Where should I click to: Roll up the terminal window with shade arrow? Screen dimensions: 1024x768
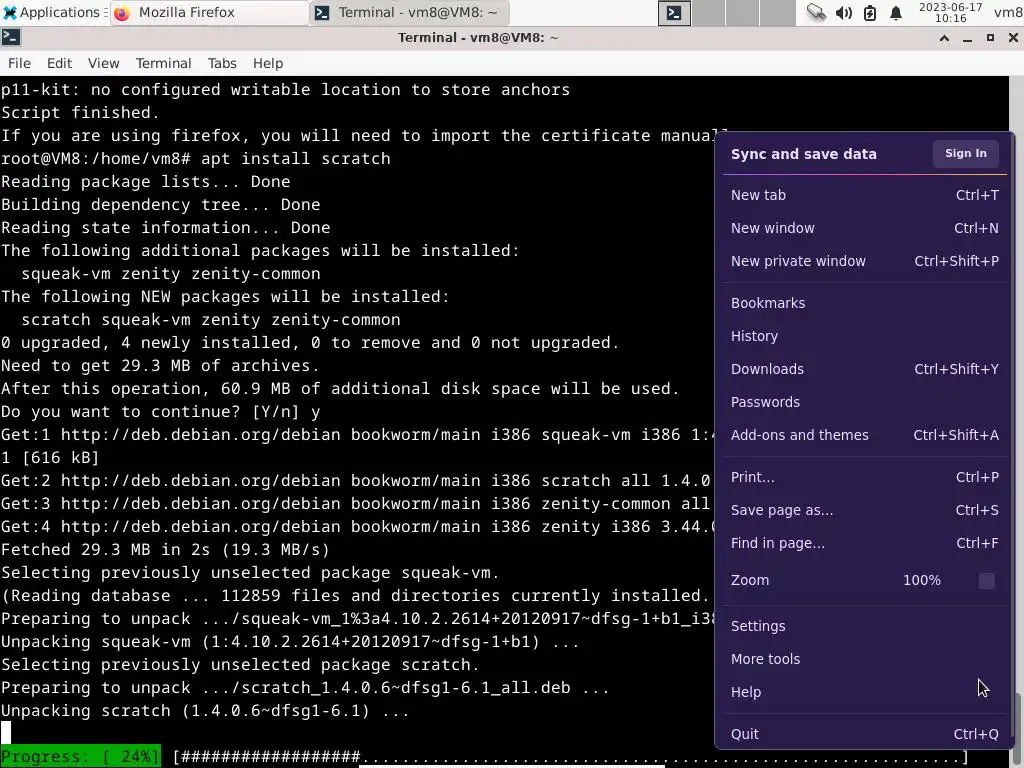(944, 38)
